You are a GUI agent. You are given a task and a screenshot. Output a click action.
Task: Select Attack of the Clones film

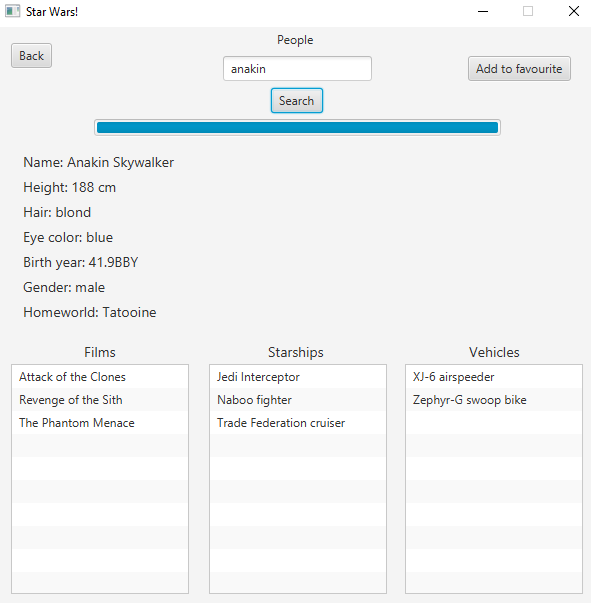100,377
